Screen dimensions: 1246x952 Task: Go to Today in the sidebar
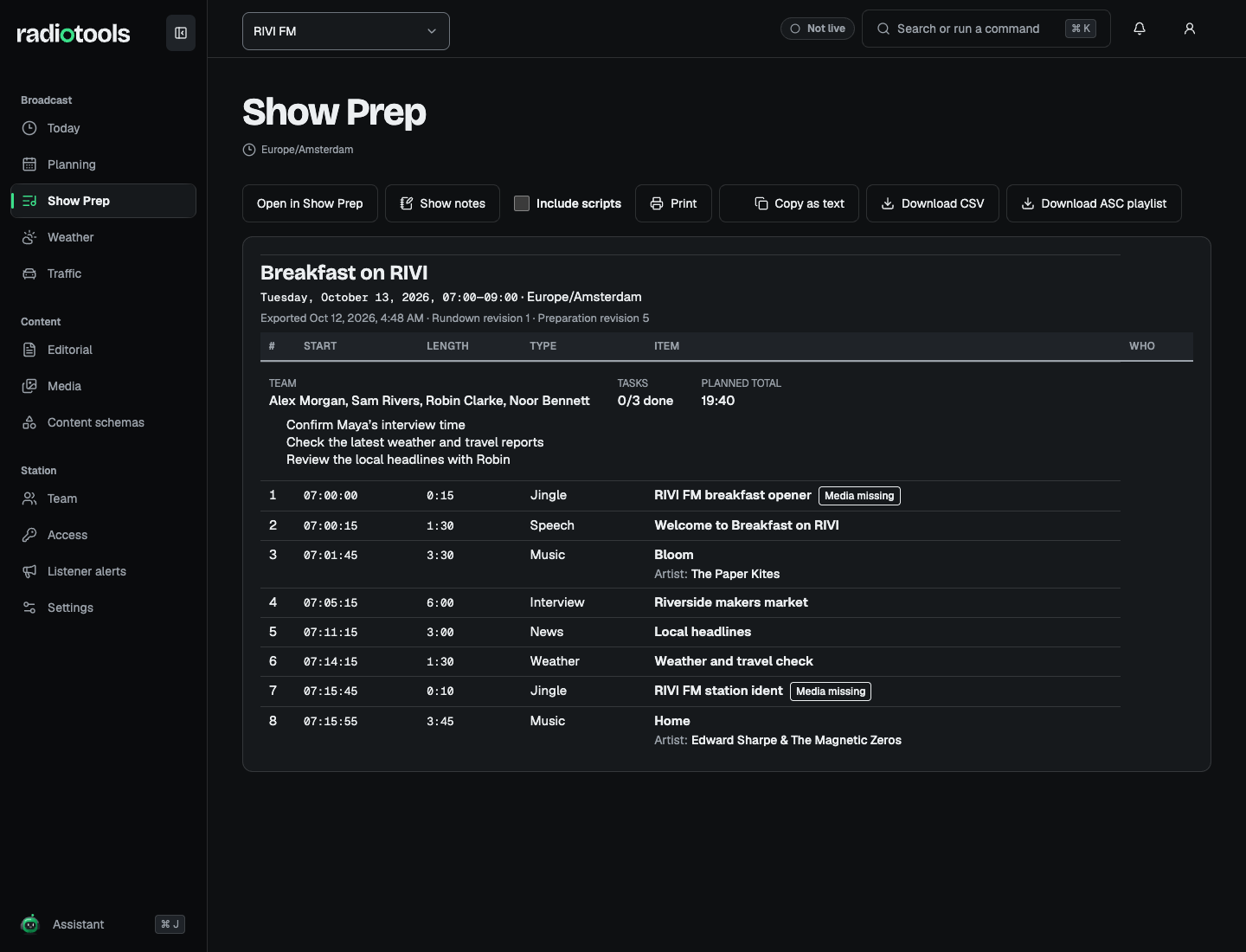click(x=104, y=128)
